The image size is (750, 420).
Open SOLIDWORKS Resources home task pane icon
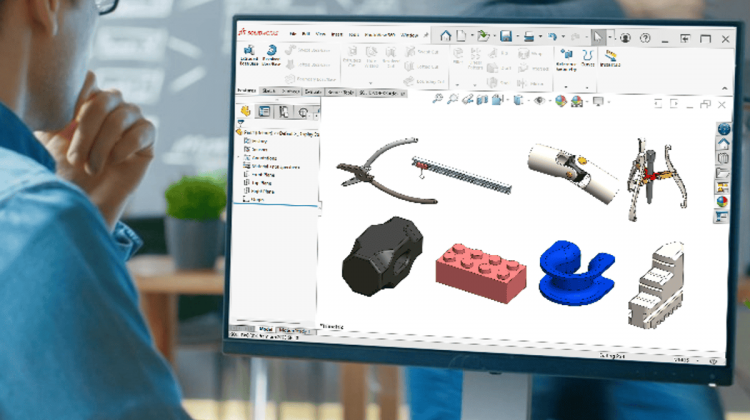[723, 144]
